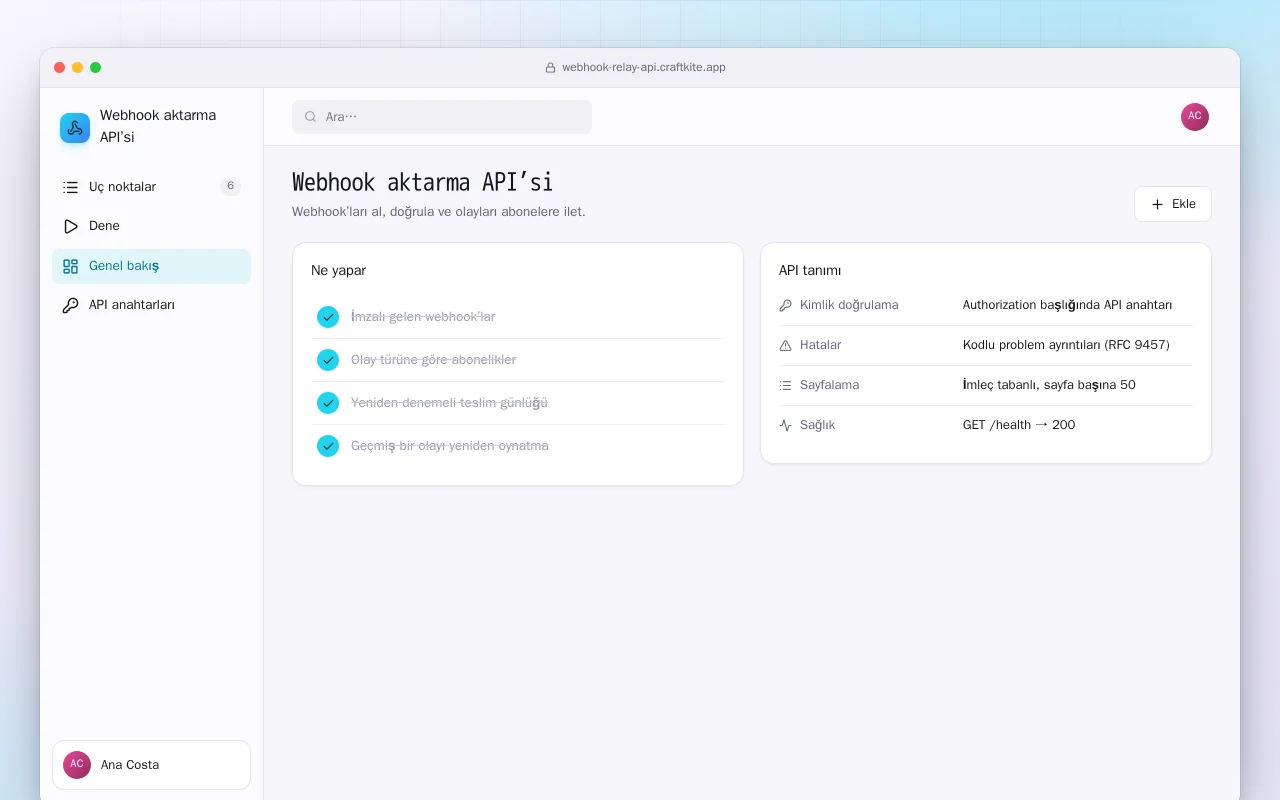Click the "Ne yapar" card heading
This screenshot has width=1280, height=800.
338,270
